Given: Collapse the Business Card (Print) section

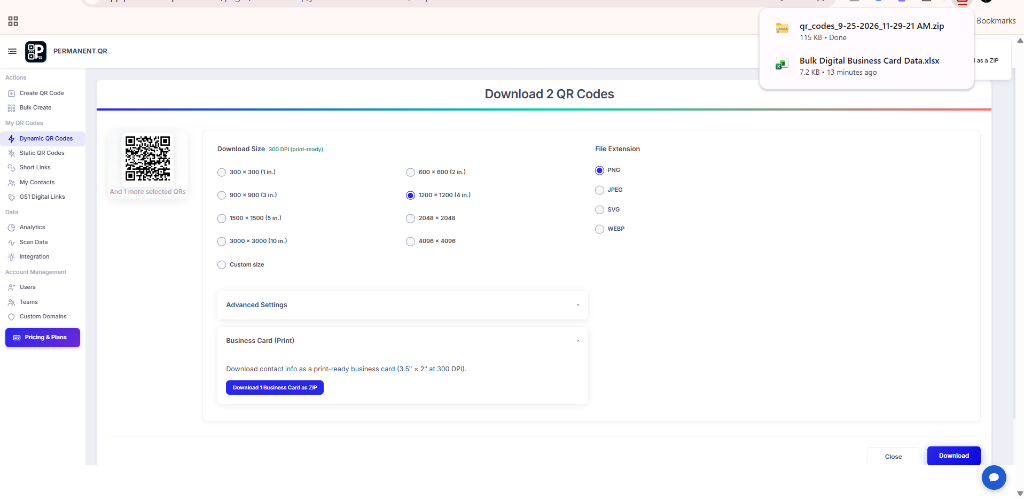Looking at the screenshot, I should point(402,341).
